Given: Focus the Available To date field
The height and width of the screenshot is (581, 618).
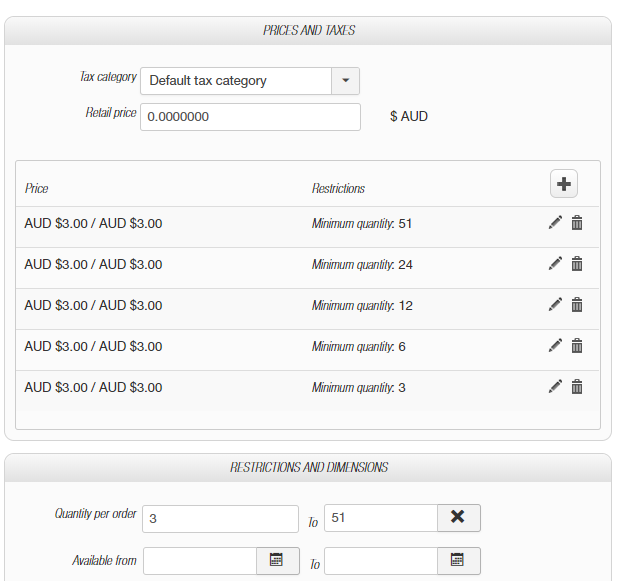Looking at the screenshot, I should point(381,561).
